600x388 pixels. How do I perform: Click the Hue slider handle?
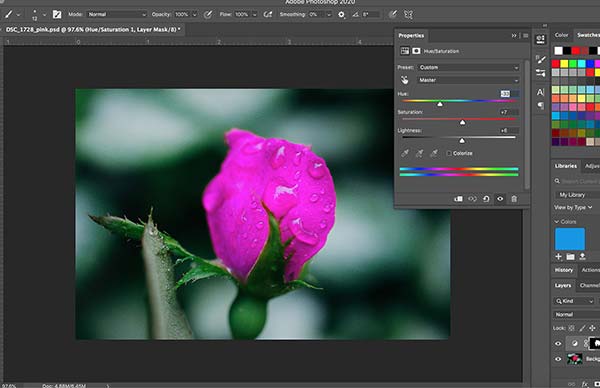pyautogui.click(x=440, y=104)
